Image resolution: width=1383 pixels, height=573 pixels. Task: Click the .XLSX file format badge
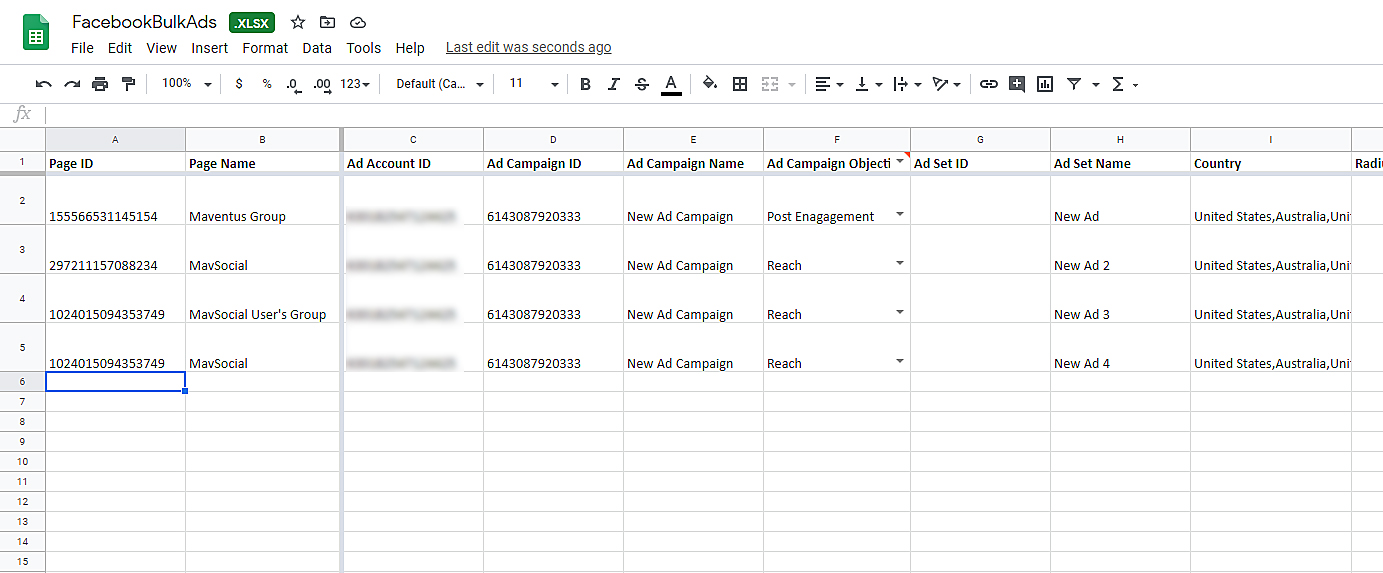coord(251,22)
